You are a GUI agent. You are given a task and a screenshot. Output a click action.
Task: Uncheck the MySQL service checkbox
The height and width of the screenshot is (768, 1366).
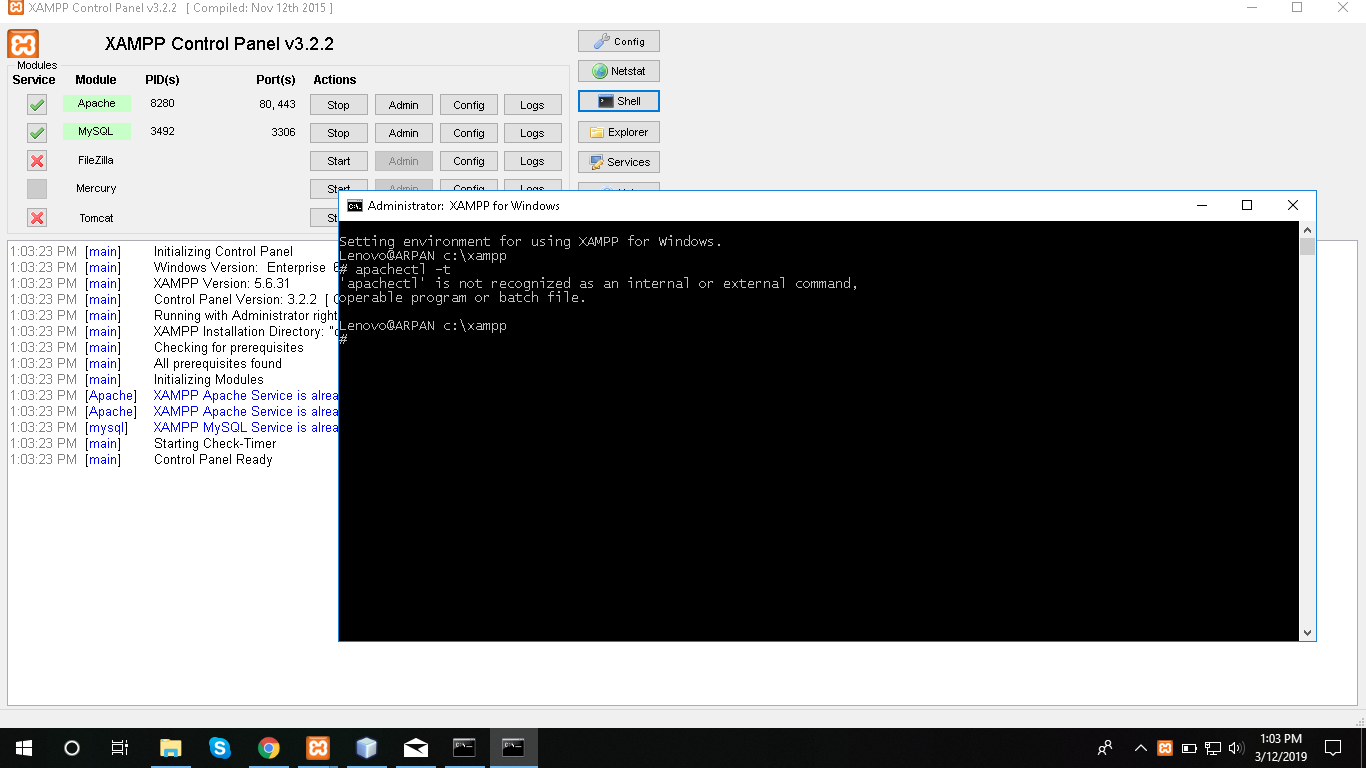click(36, 131)
